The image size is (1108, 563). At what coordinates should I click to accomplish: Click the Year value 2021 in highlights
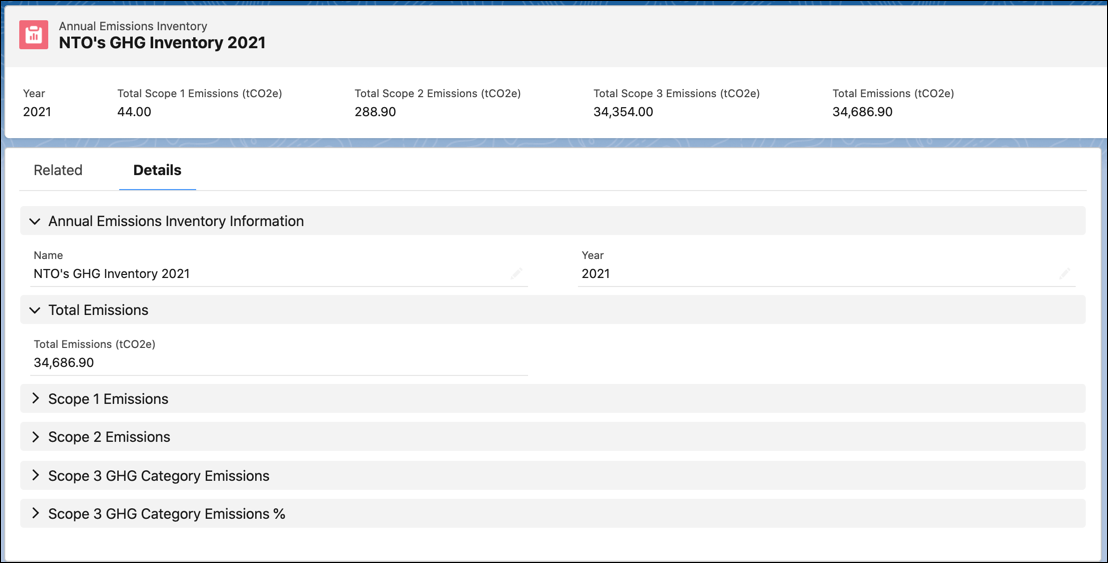[x=37, y=112]
